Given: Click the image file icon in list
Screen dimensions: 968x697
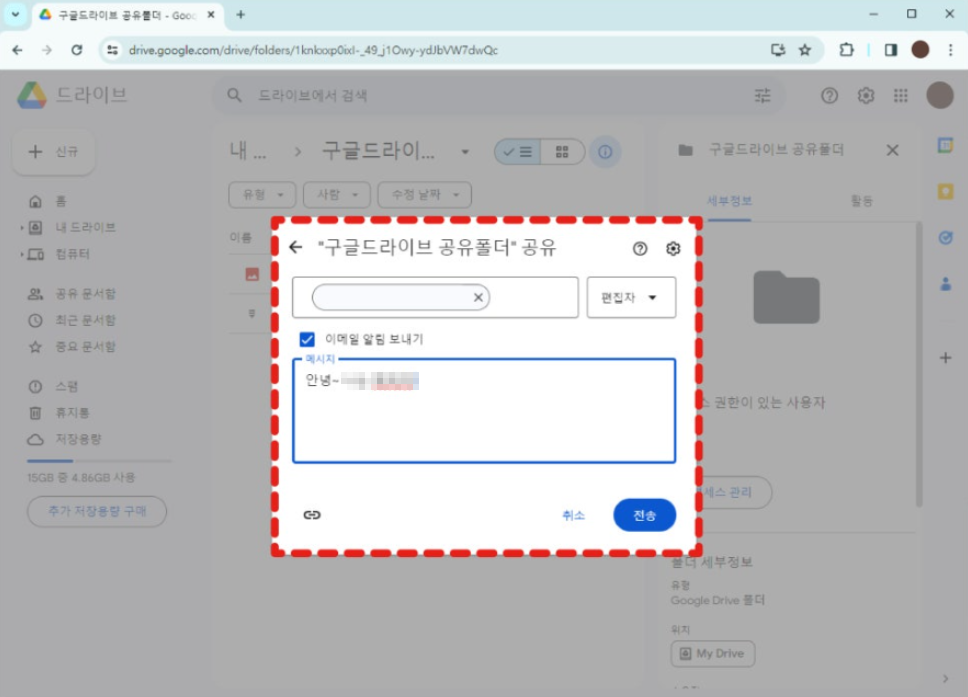Looking at the screenshot, I should pos(252,274).
